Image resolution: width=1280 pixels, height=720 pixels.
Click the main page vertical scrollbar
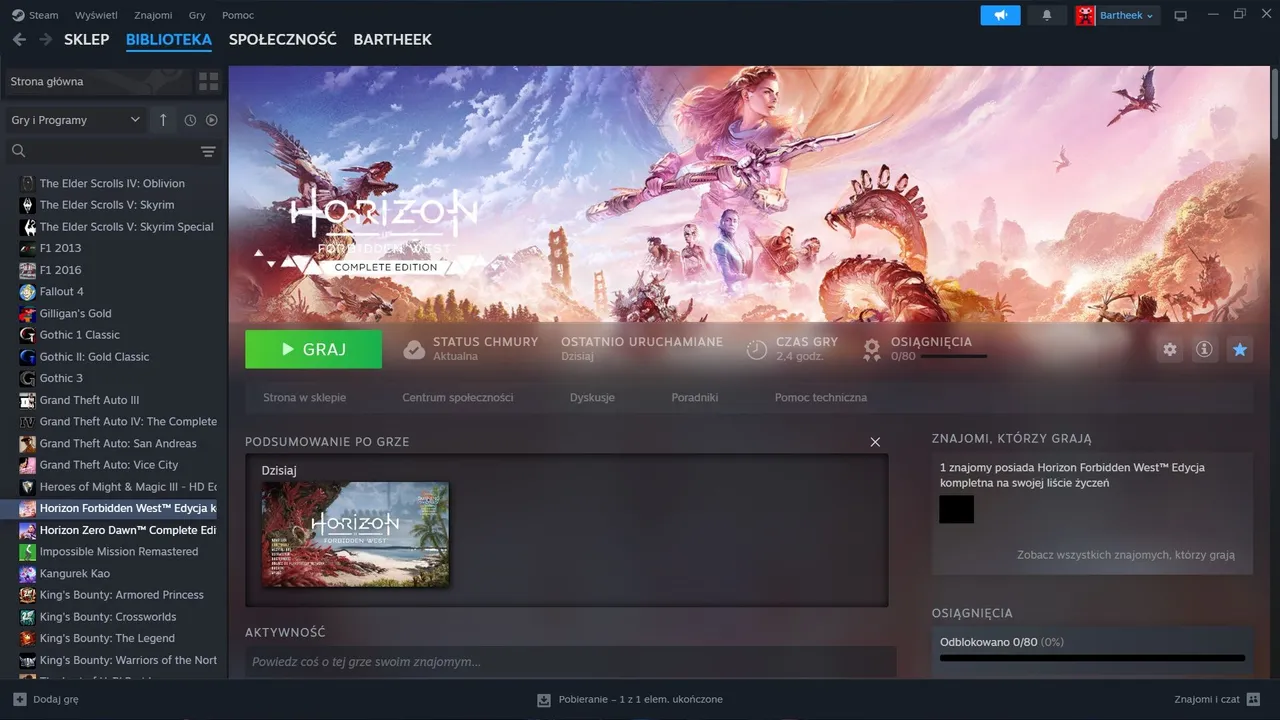click(x=1274, y=102)
